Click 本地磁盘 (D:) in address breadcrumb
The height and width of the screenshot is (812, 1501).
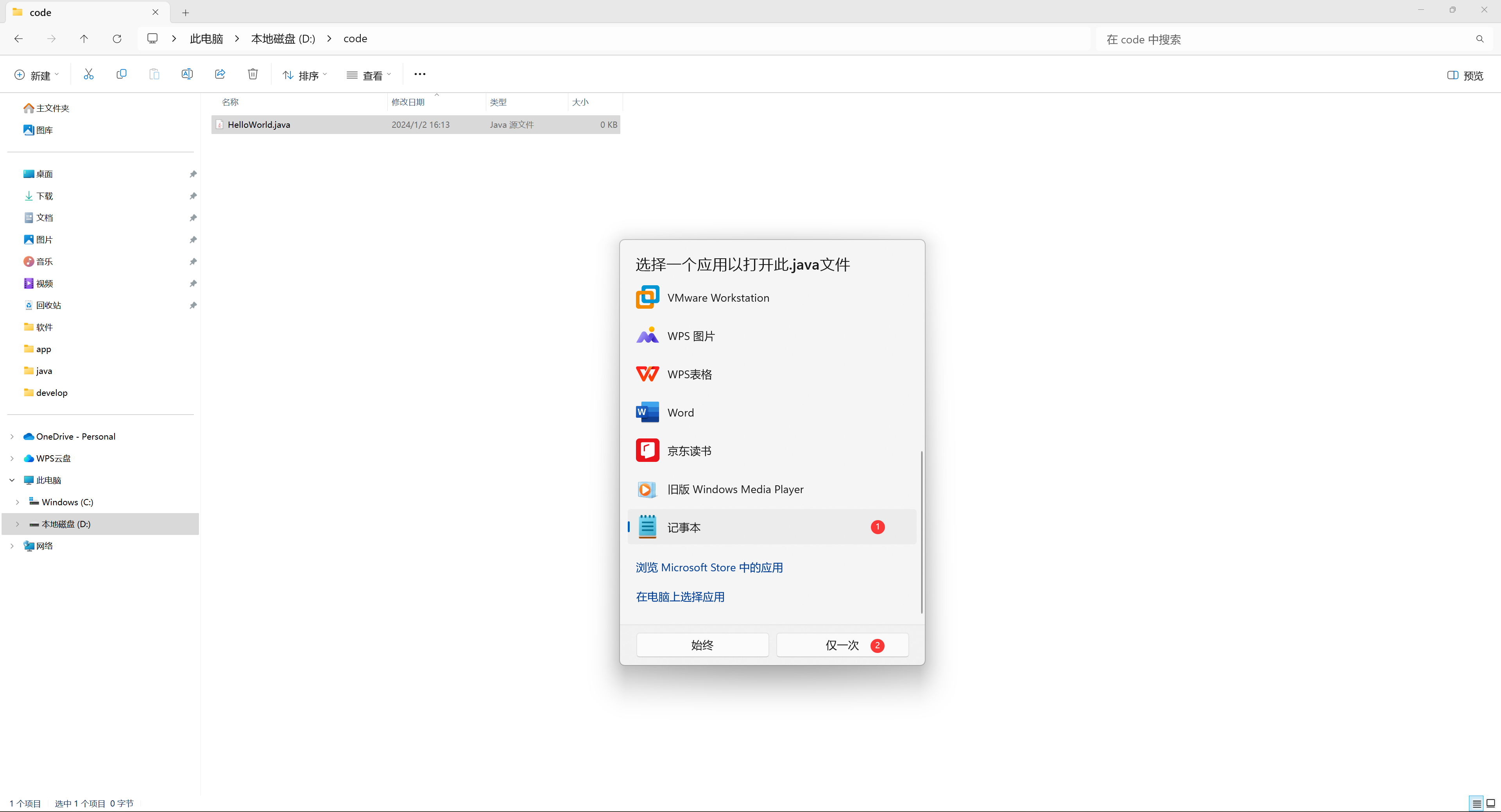pos(283,38)
